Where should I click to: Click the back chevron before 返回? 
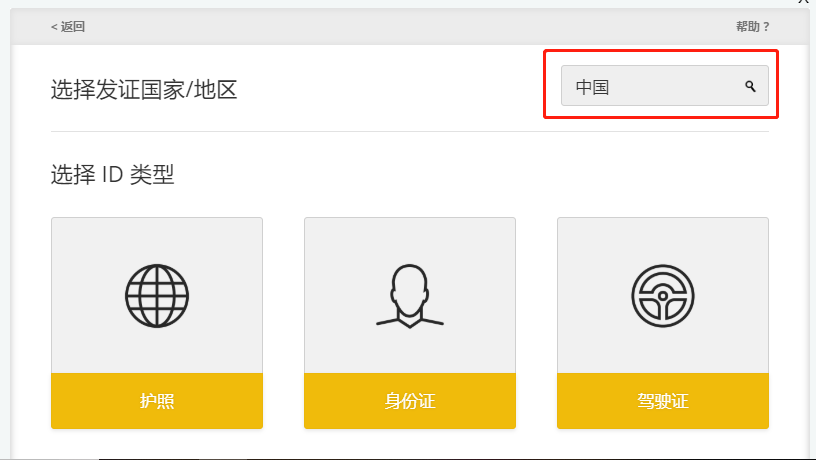click(x=54, y=27)
